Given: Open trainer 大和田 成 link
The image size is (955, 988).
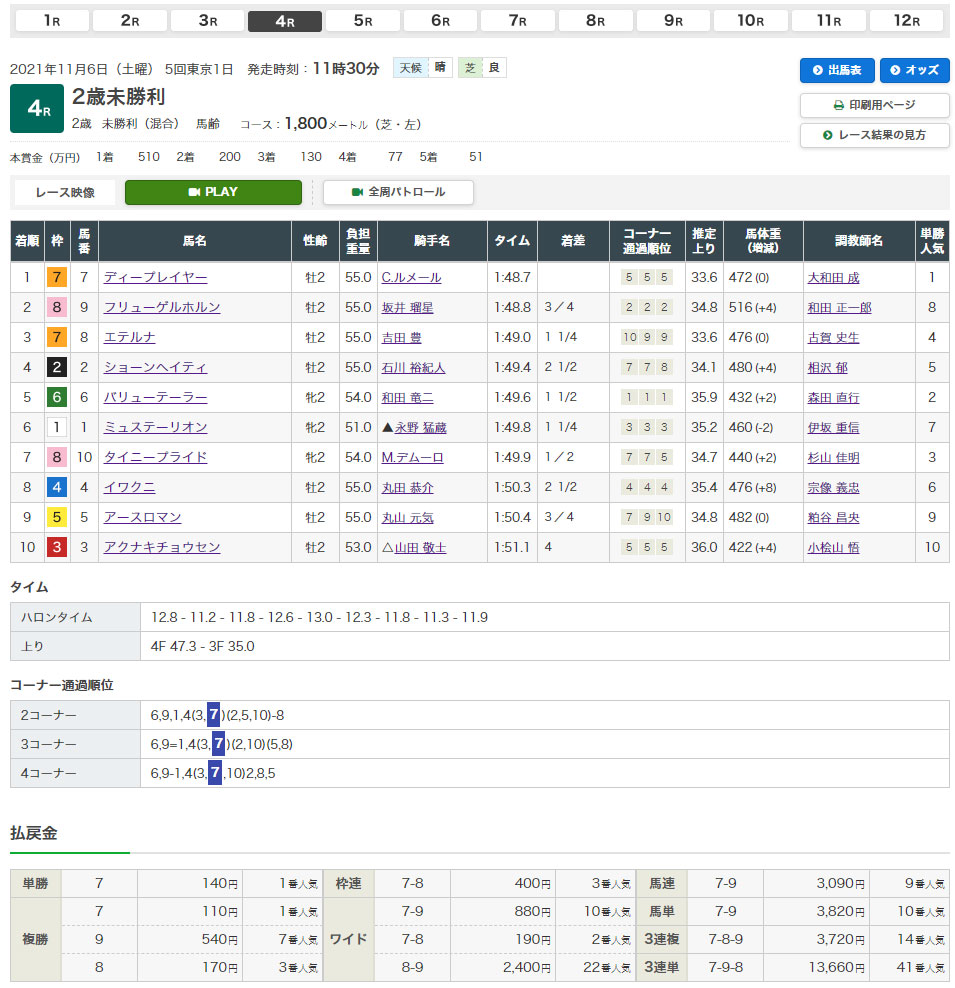Looking at the screenshot, I should coord(833,277).
